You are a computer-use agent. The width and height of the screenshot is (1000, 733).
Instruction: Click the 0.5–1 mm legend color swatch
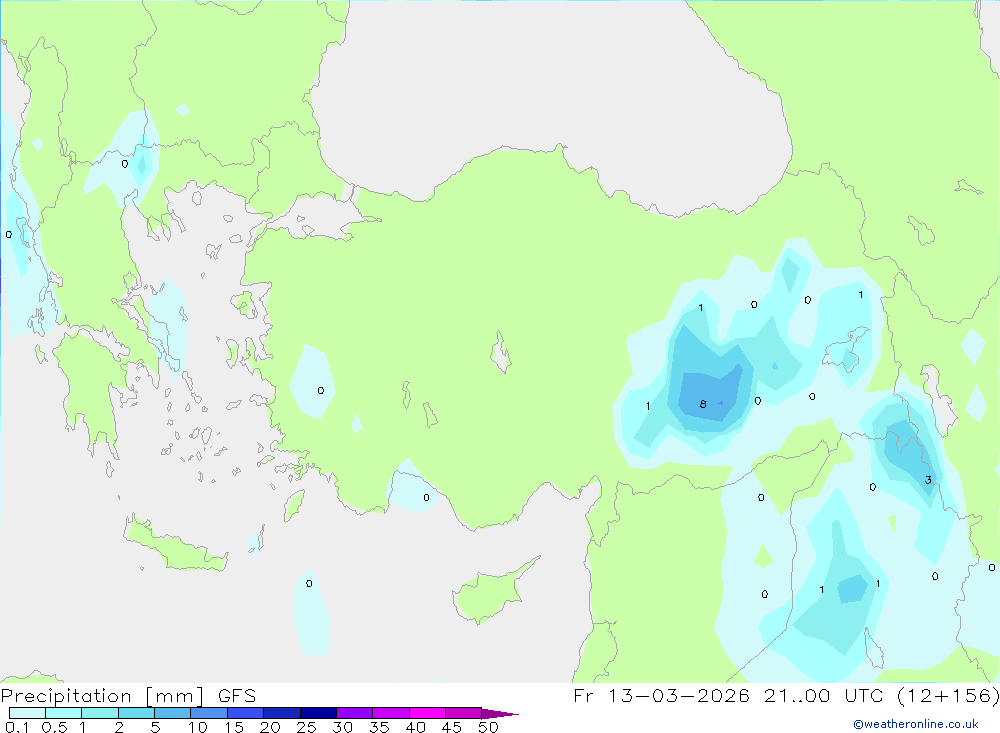click(64, 713)
